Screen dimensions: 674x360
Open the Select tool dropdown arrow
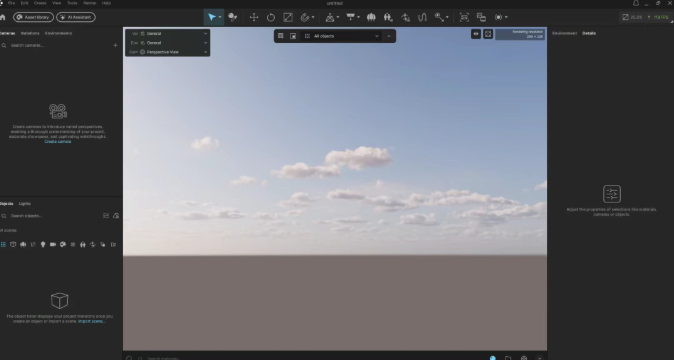tap(220, 17)
